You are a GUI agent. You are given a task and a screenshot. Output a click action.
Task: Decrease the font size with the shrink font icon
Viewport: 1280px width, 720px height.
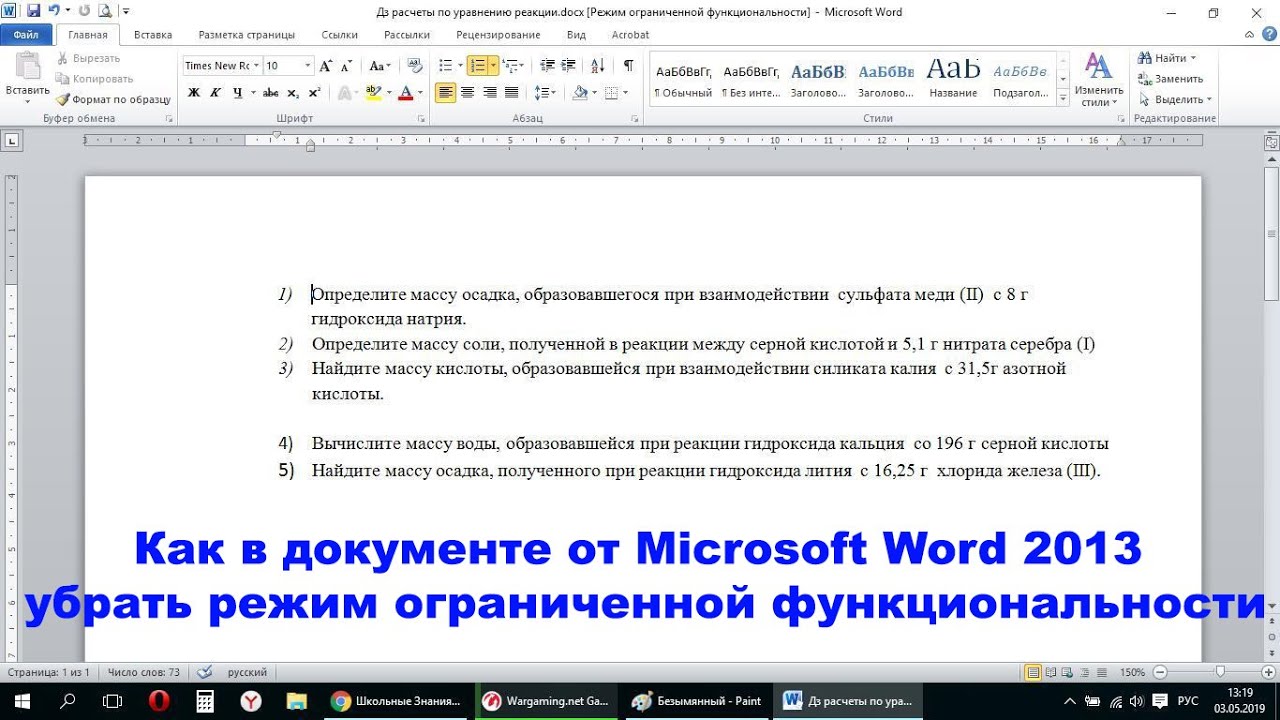point(346,66)
